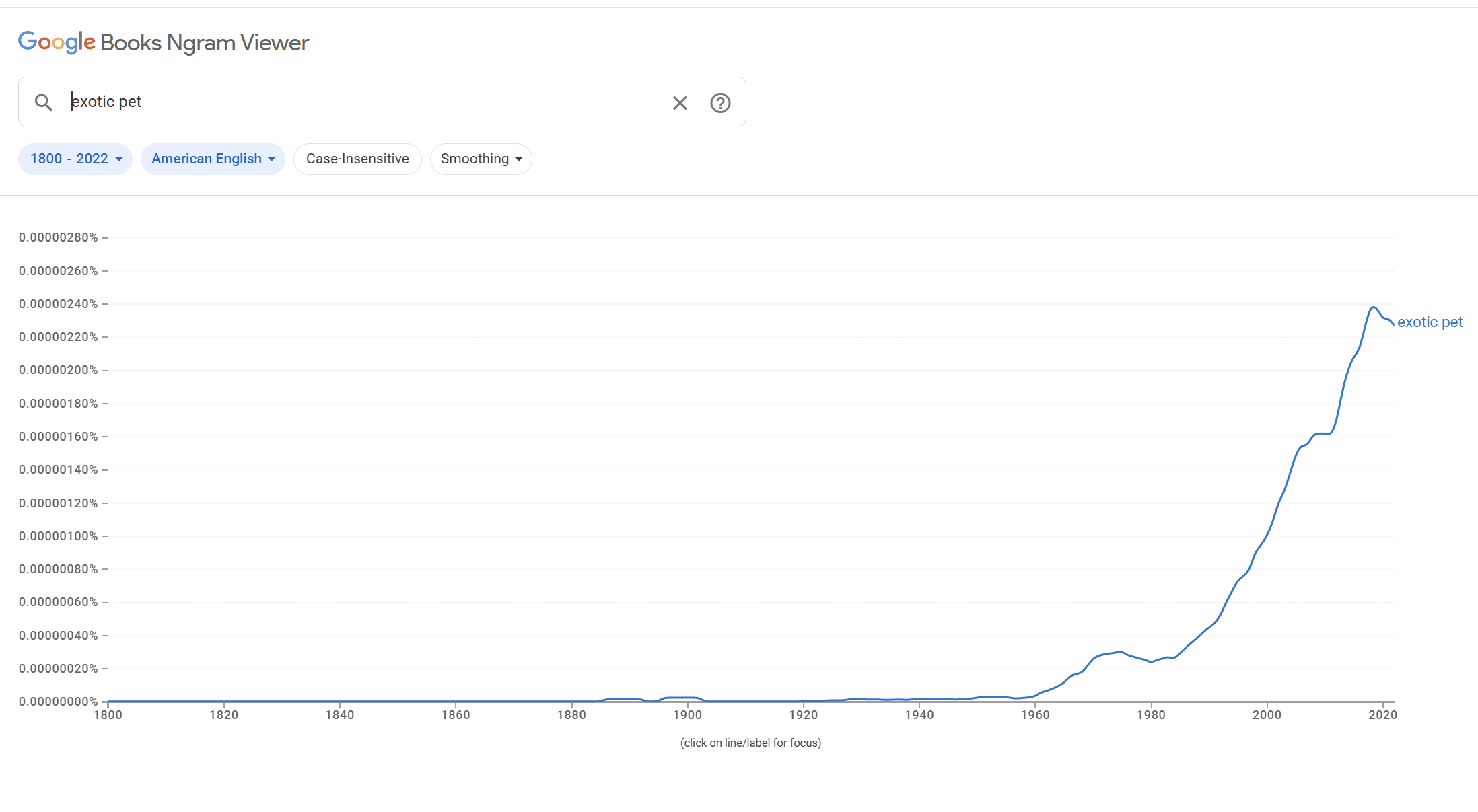Click the 1900 label on the x-axis
Viewport: 1478px width, 812px height.
[x=687, y=715]
